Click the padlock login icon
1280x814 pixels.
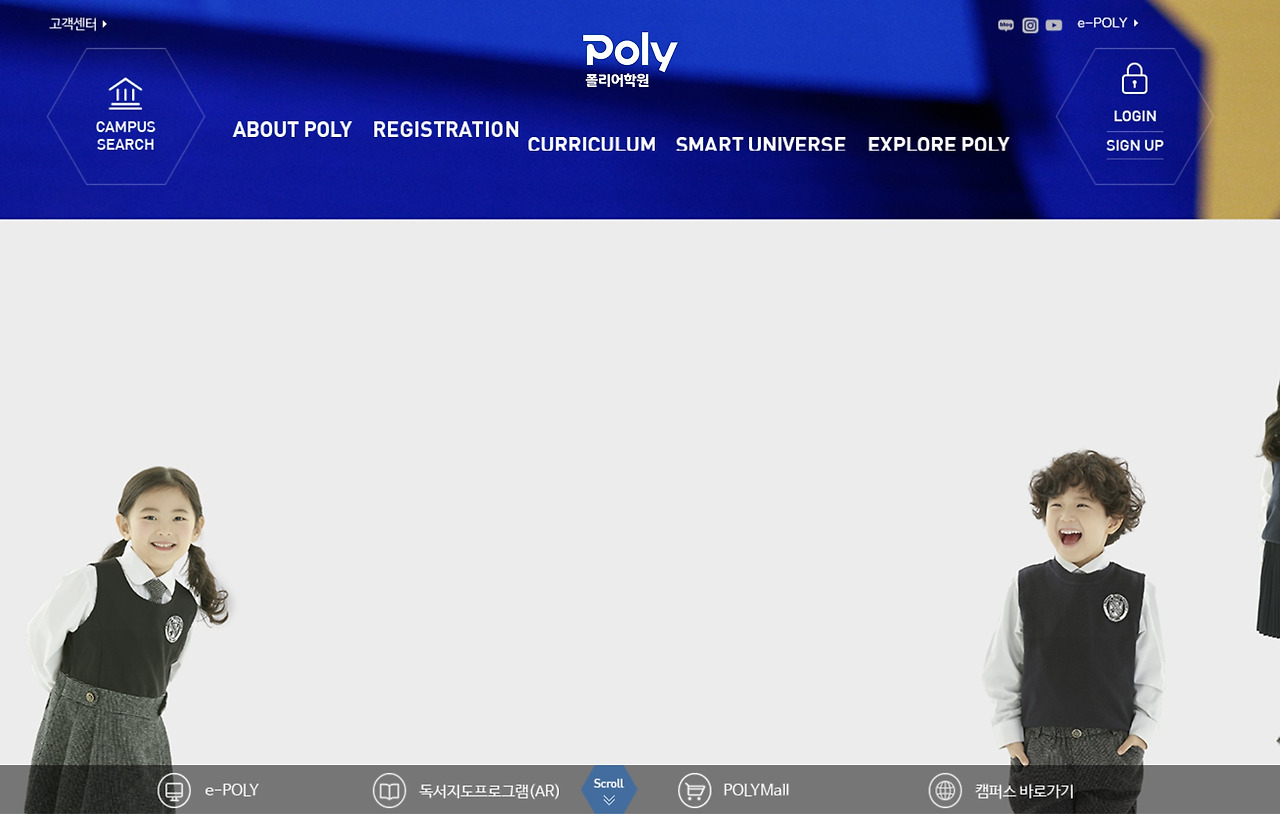click(1134, 78)
